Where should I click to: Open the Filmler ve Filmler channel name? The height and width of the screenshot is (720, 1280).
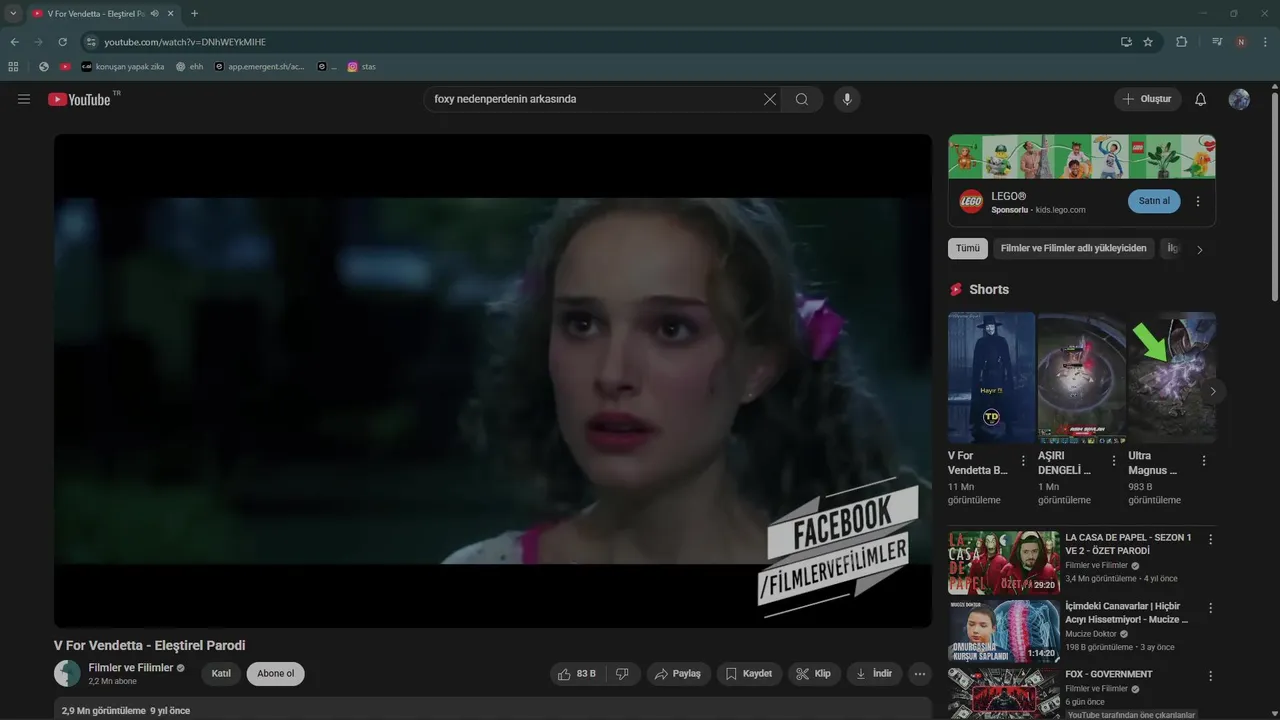click(x=131, y=667)
